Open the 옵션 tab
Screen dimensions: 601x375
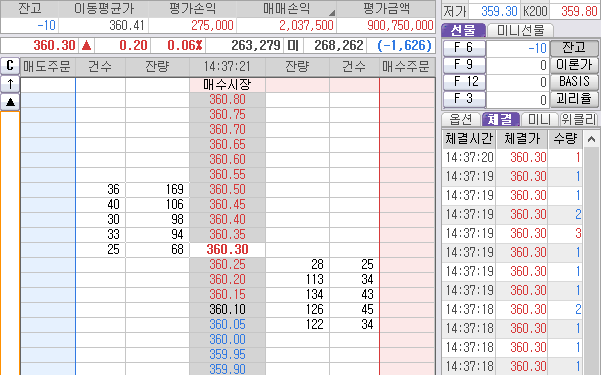(461, 119)
